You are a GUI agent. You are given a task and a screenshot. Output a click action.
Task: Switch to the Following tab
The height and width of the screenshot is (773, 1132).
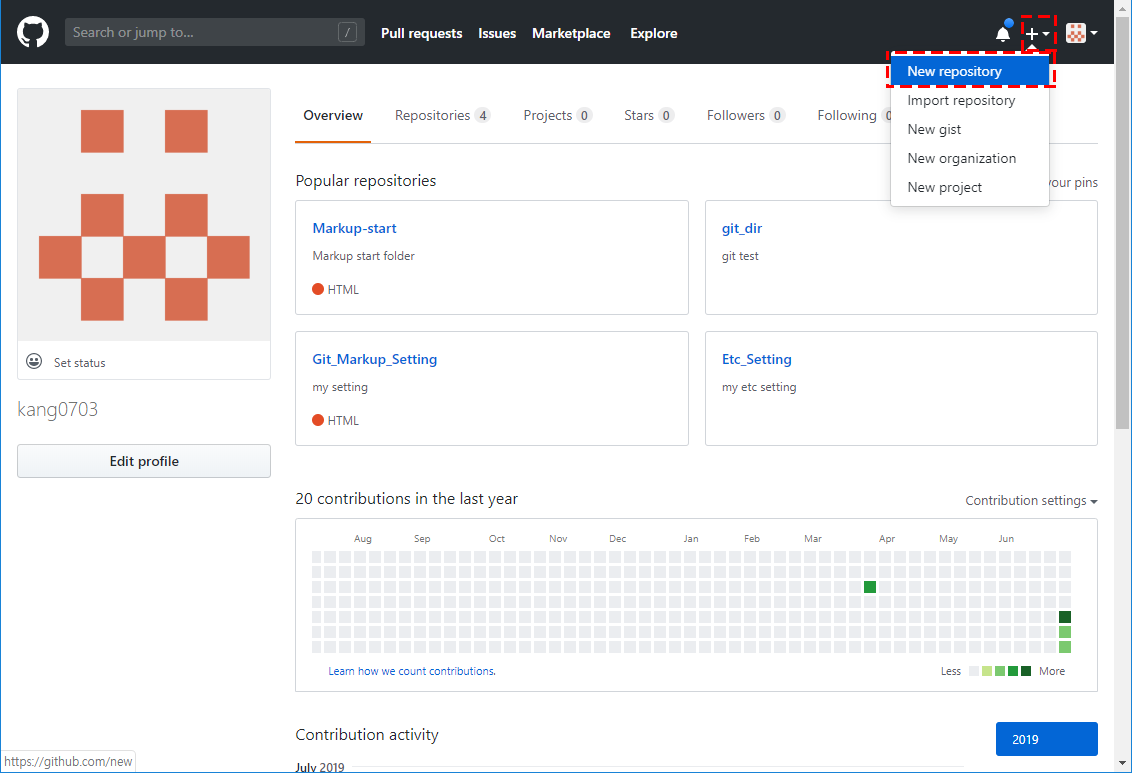[854, 115]
